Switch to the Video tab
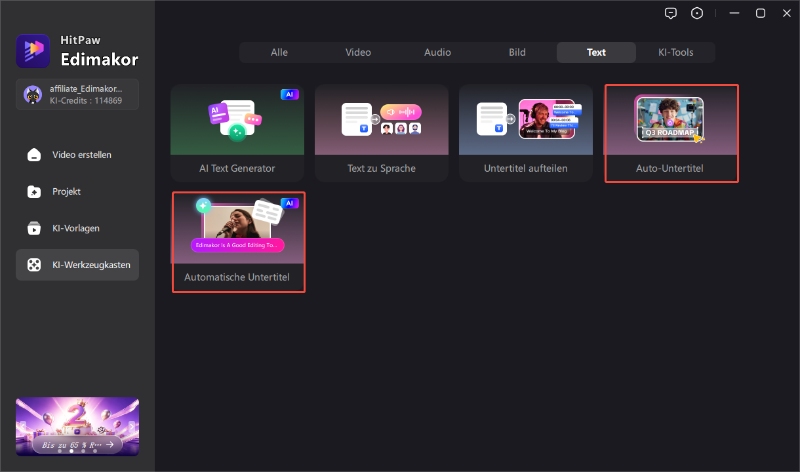 pos(358,53)
